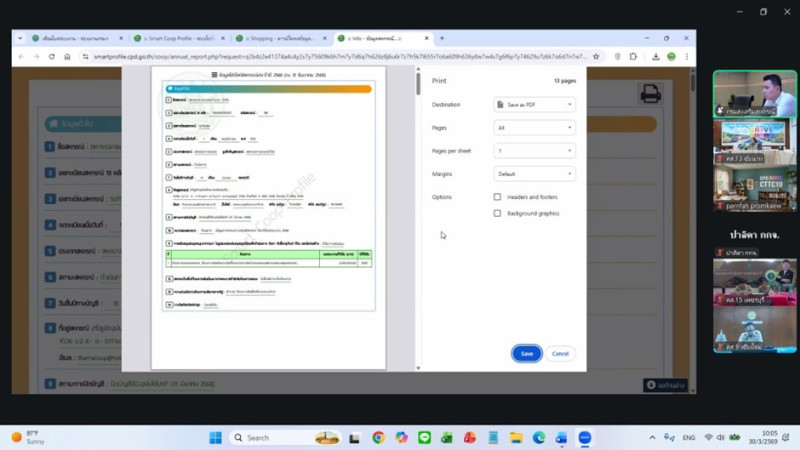The width and height of the screenshot is (800, 450).
Task: Open Windows Start menu
Action: coord(215,438)
